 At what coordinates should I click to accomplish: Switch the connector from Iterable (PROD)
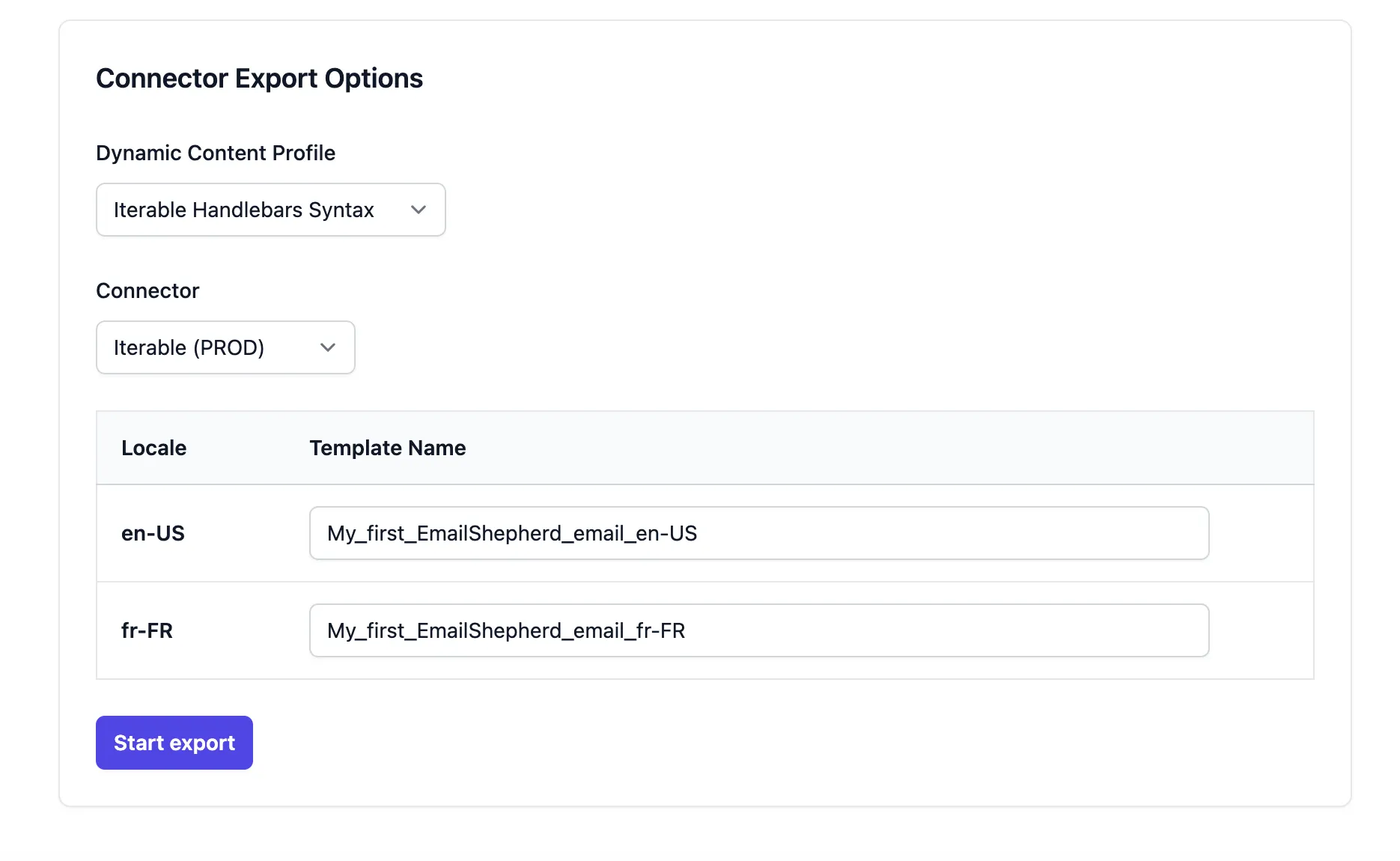pyautogui.click(x=225, y=347)
